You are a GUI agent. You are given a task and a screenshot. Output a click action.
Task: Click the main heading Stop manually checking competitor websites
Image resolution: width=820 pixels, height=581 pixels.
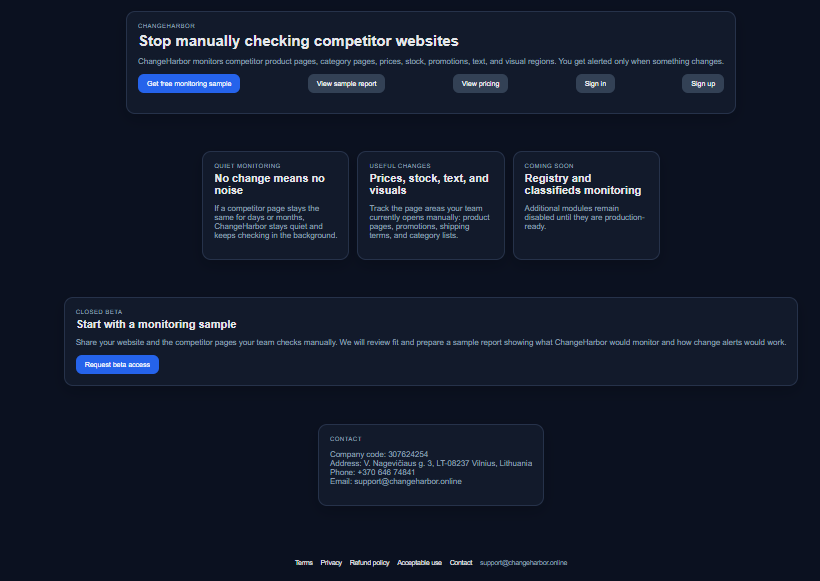point(299,41)
